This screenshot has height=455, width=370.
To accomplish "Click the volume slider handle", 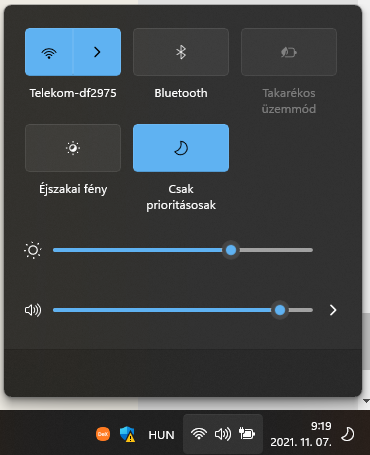I will [x=280, y=310].
